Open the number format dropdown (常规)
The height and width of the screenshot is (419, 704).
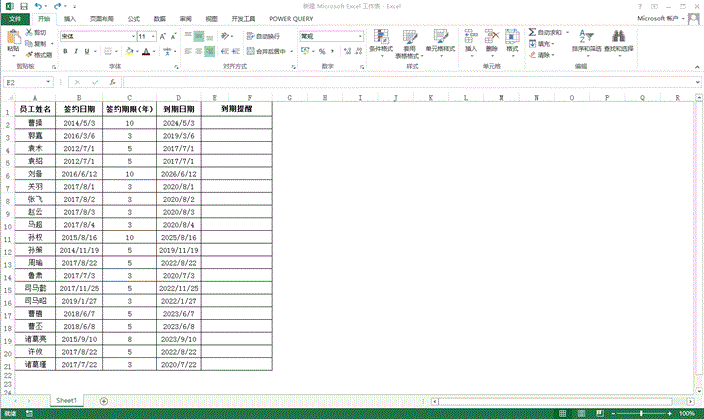360,36
